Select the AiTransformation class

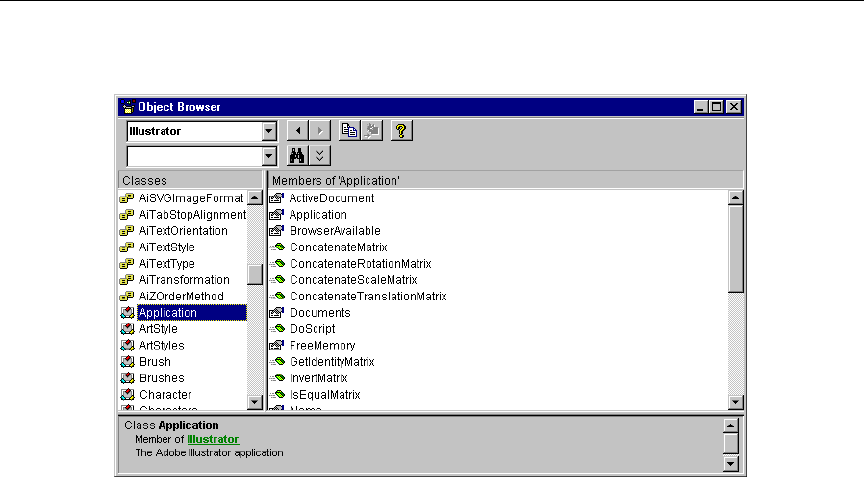pos(184,280)
